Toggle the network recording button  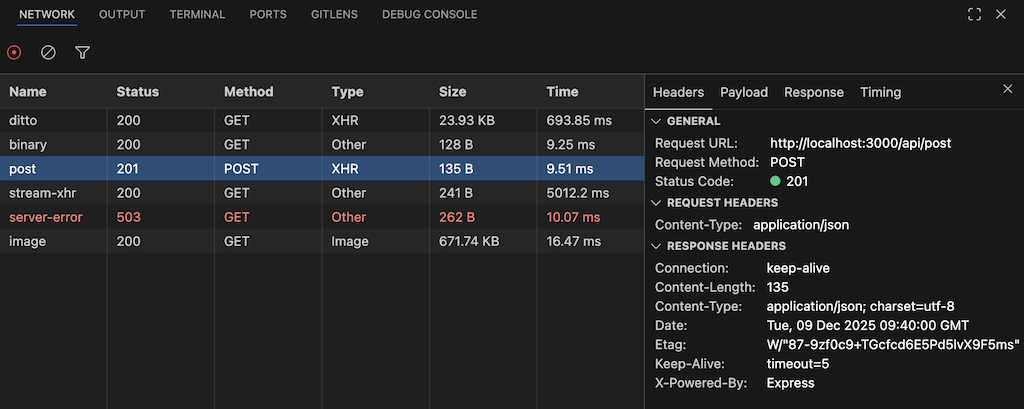click(14, 52)
